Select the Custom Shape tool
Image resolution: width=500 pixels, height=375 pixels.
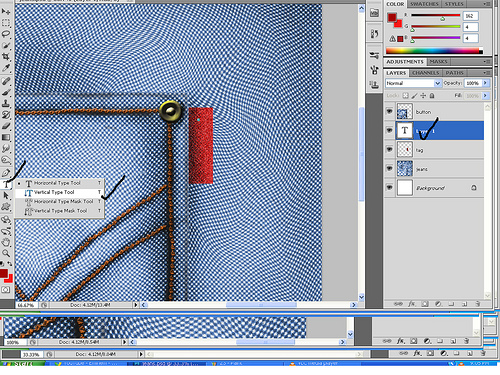pyautogui.click(x=6, y=207)
